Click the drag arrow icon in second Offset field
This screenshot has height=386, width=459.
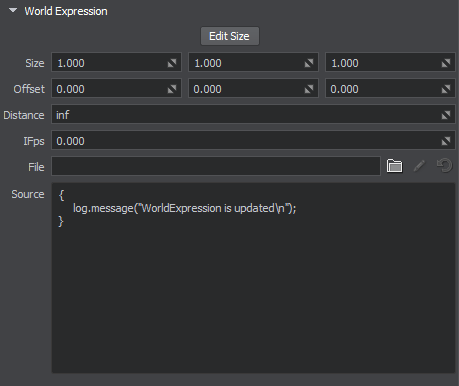coord(309,89)
